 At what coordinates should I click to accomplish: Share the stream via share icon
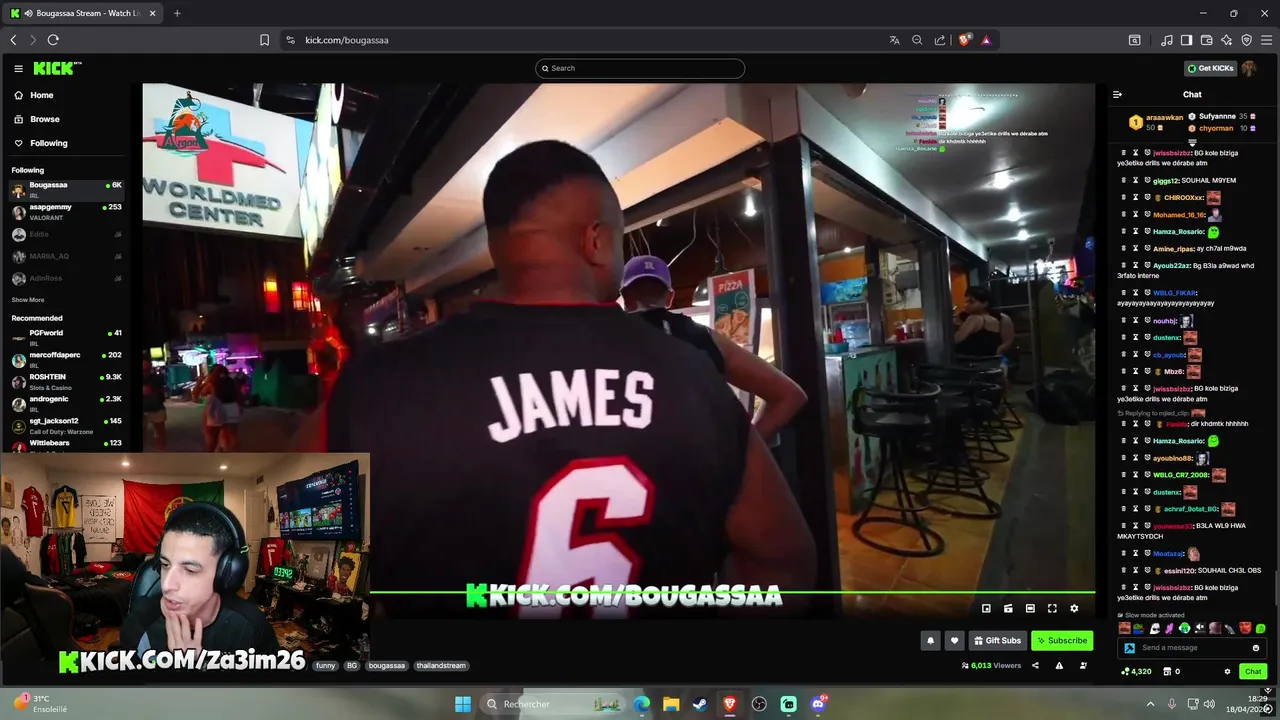pyautogui.click(x=1035, y=665)
